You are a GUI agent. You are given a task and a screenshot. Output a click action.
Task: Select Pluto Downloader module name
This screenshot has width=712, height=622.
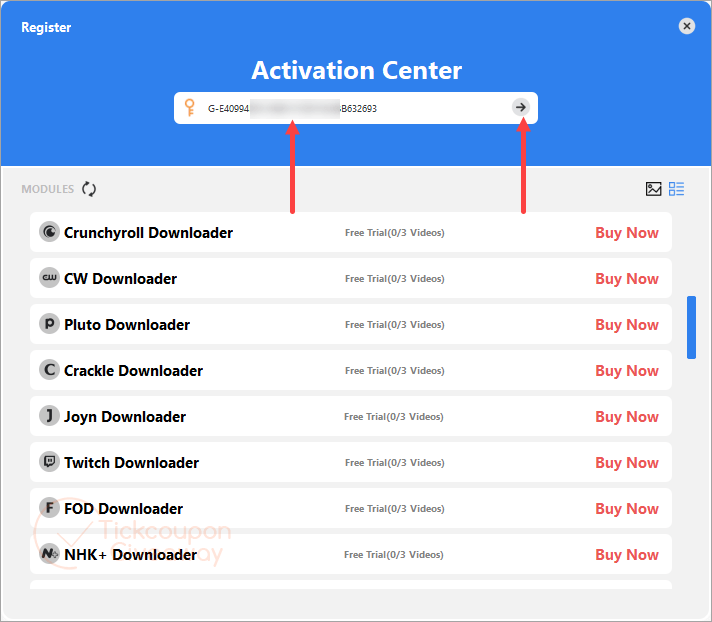pos(127,325)
